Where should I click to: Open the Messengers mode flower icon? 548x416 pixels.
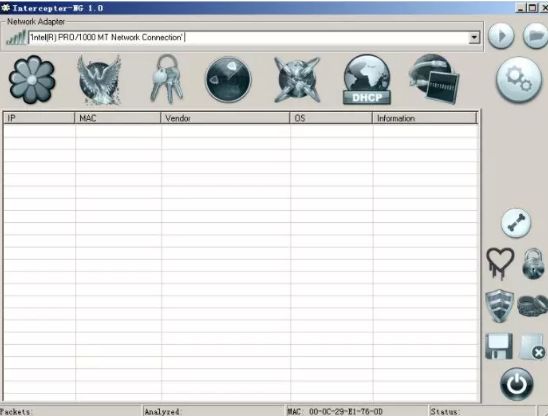coord(32,79)
